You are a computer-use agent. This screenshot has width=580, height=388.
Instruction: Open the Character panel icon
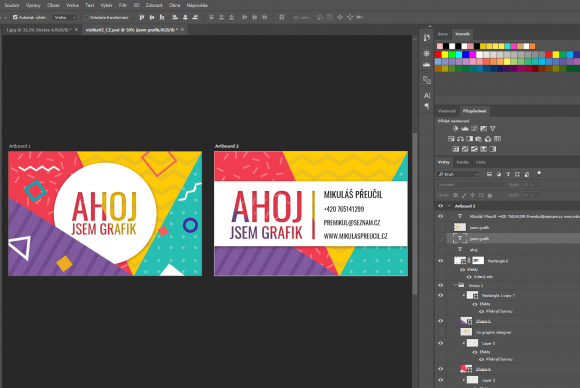[426, 95]
